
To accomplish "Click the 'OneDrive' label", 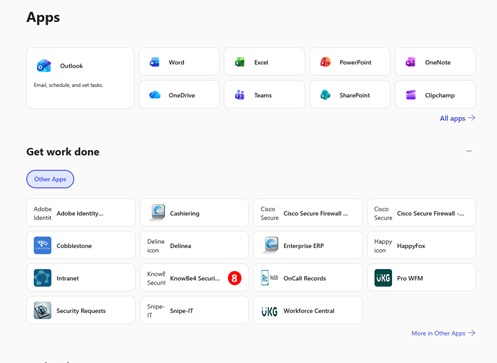I will click(182, 95).
